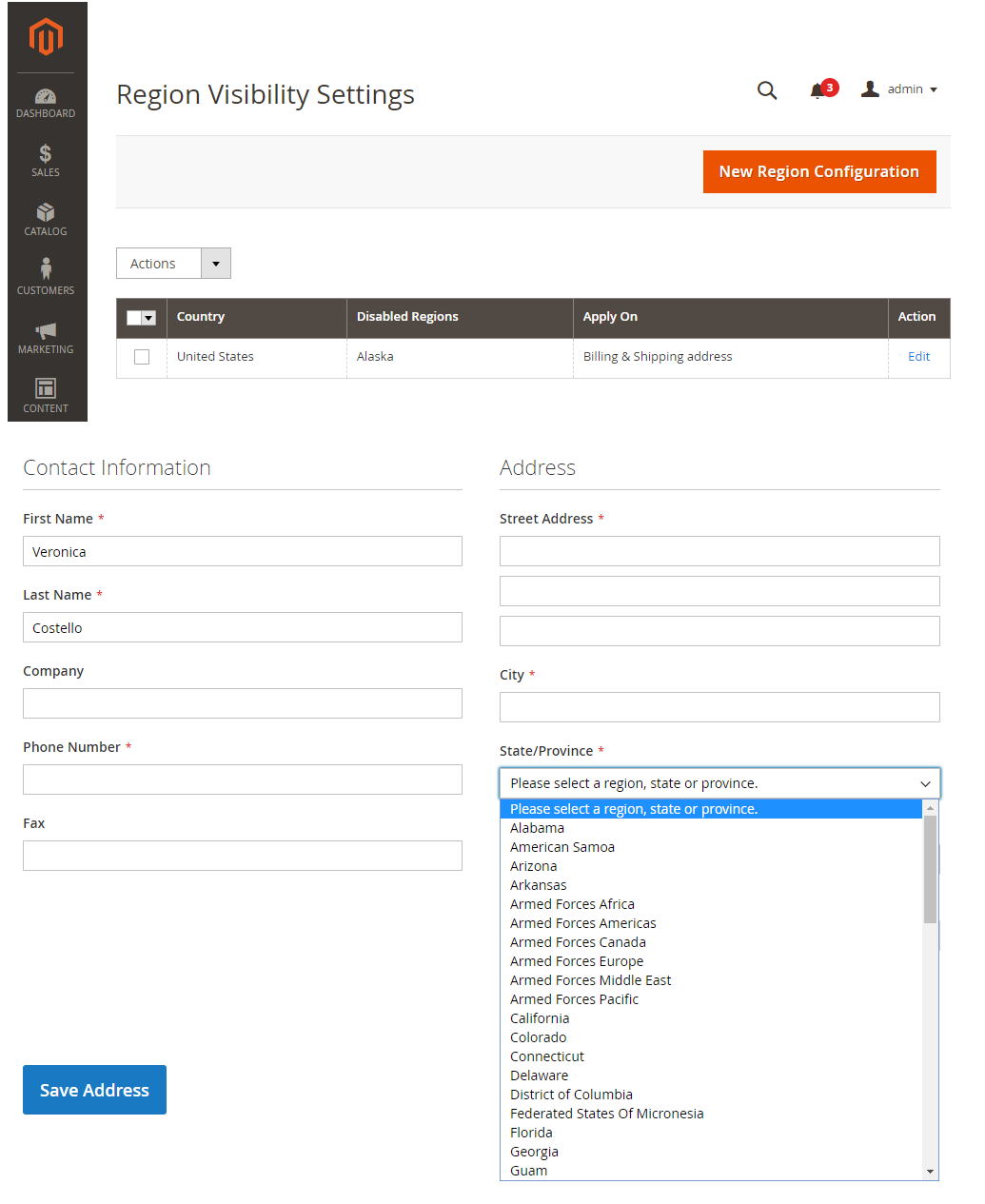Click the New Region Configuration button

click(819, 171)
